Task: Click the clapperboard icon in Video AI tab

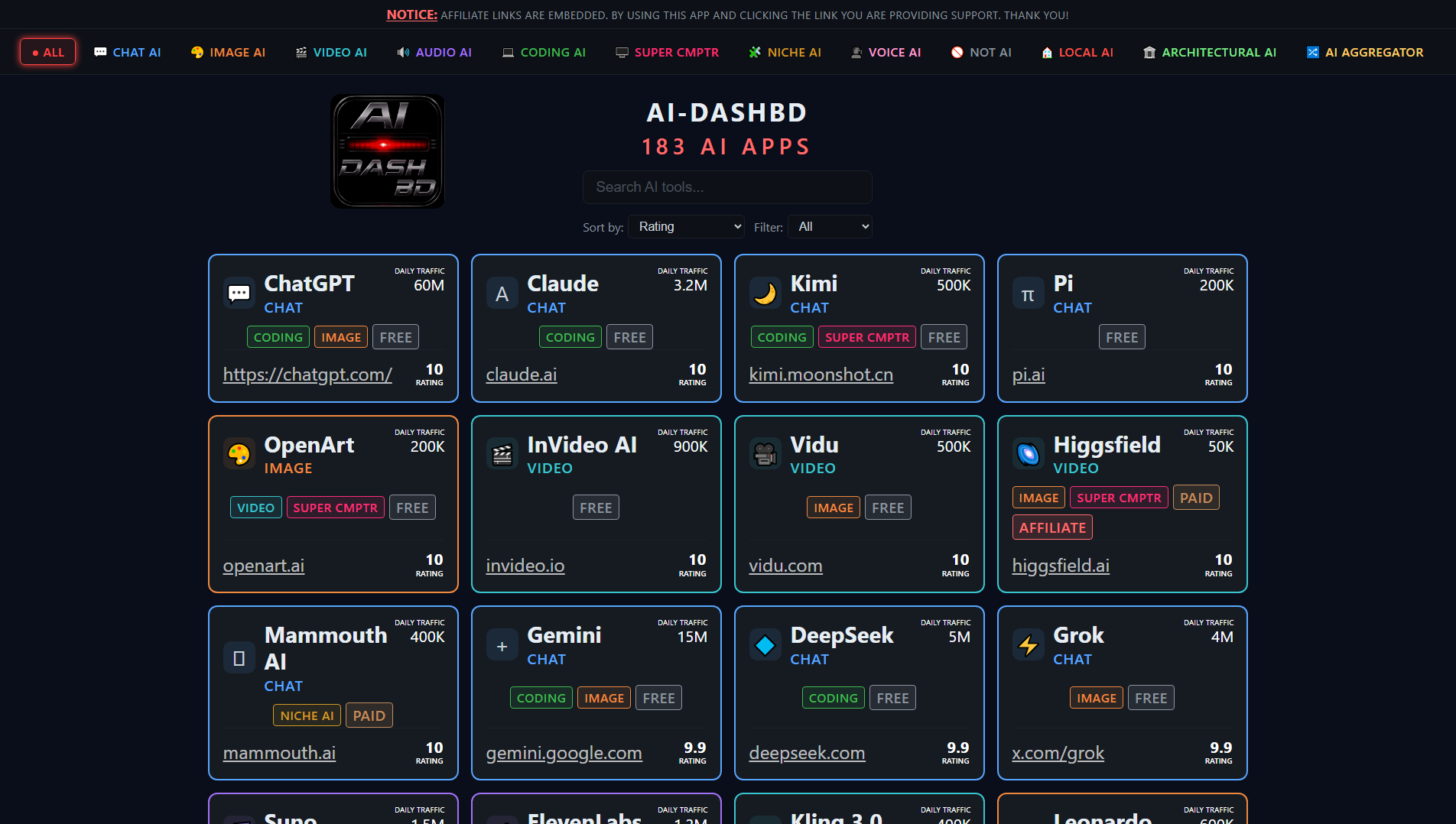Action: click(x=301, y=52)
